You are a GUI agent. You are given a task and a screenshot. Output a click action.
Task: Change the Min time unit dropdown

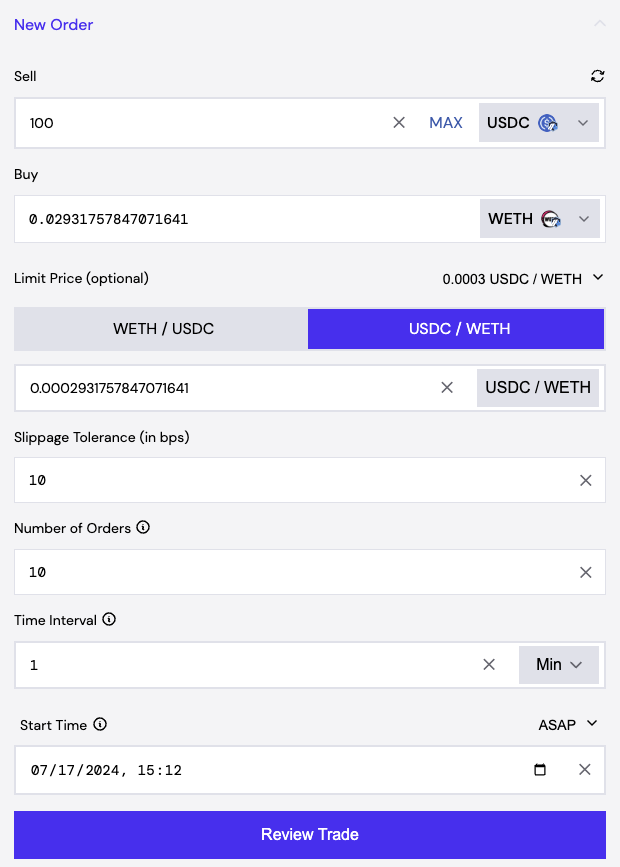558,664
